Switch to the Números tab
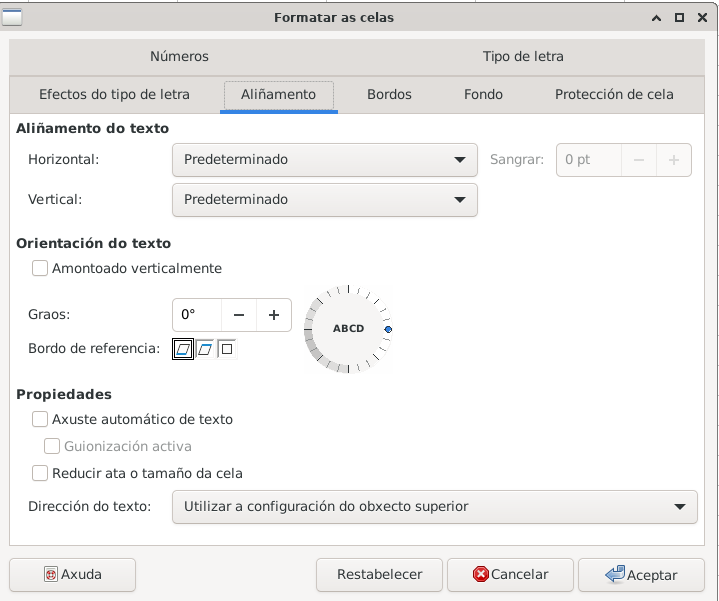 coord(179,57)
